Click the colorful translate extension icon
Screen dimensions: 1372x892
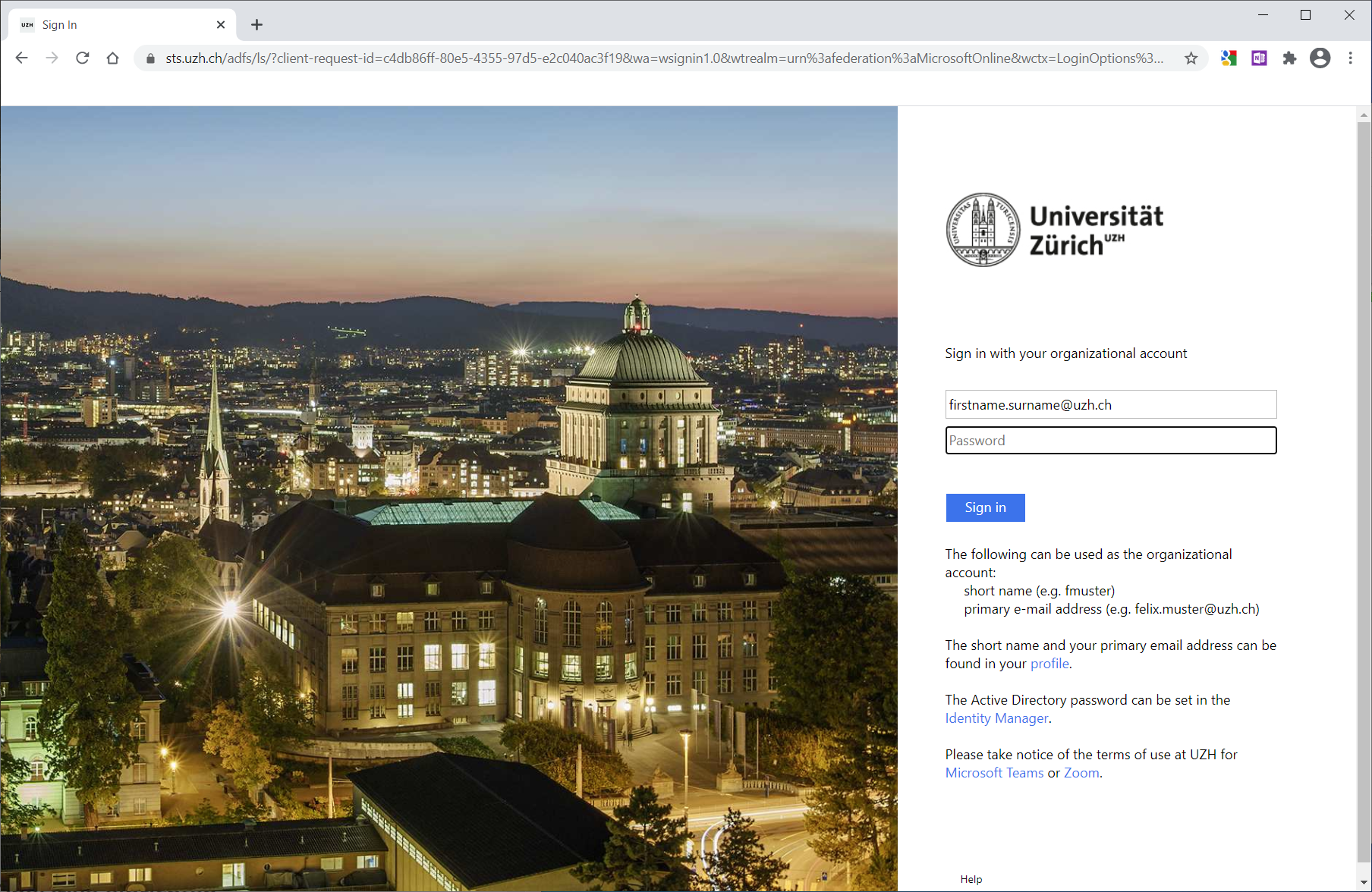(x=1229, y=58)
